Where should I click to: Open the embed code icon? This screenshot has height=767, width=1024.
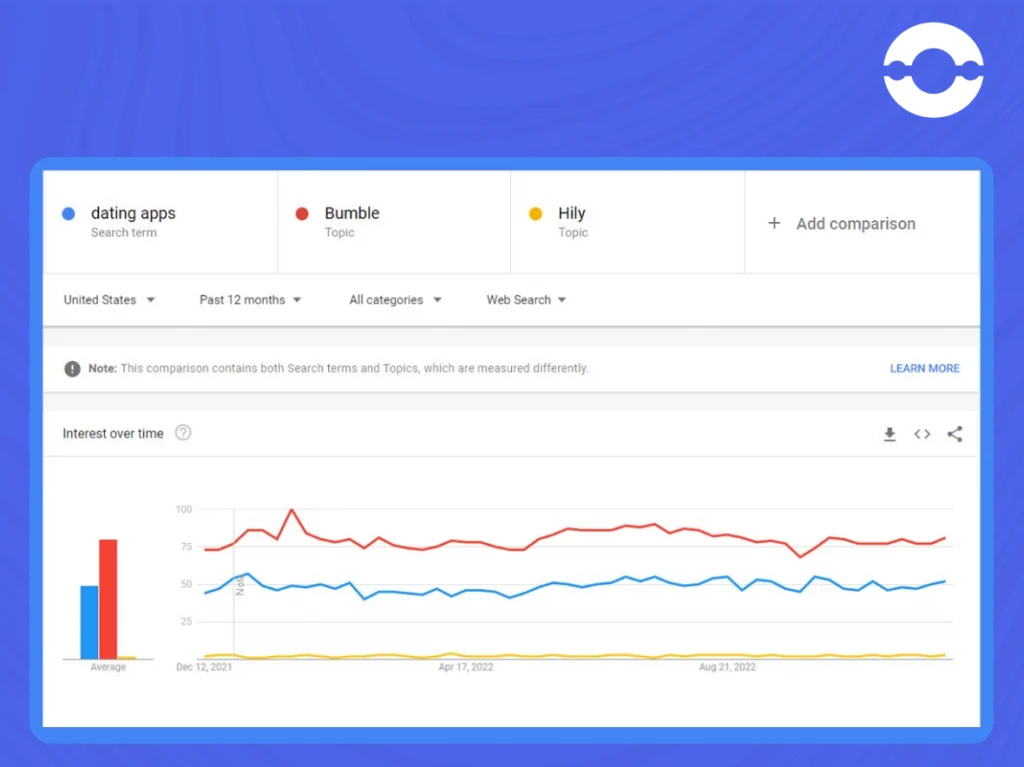(922, 434)
